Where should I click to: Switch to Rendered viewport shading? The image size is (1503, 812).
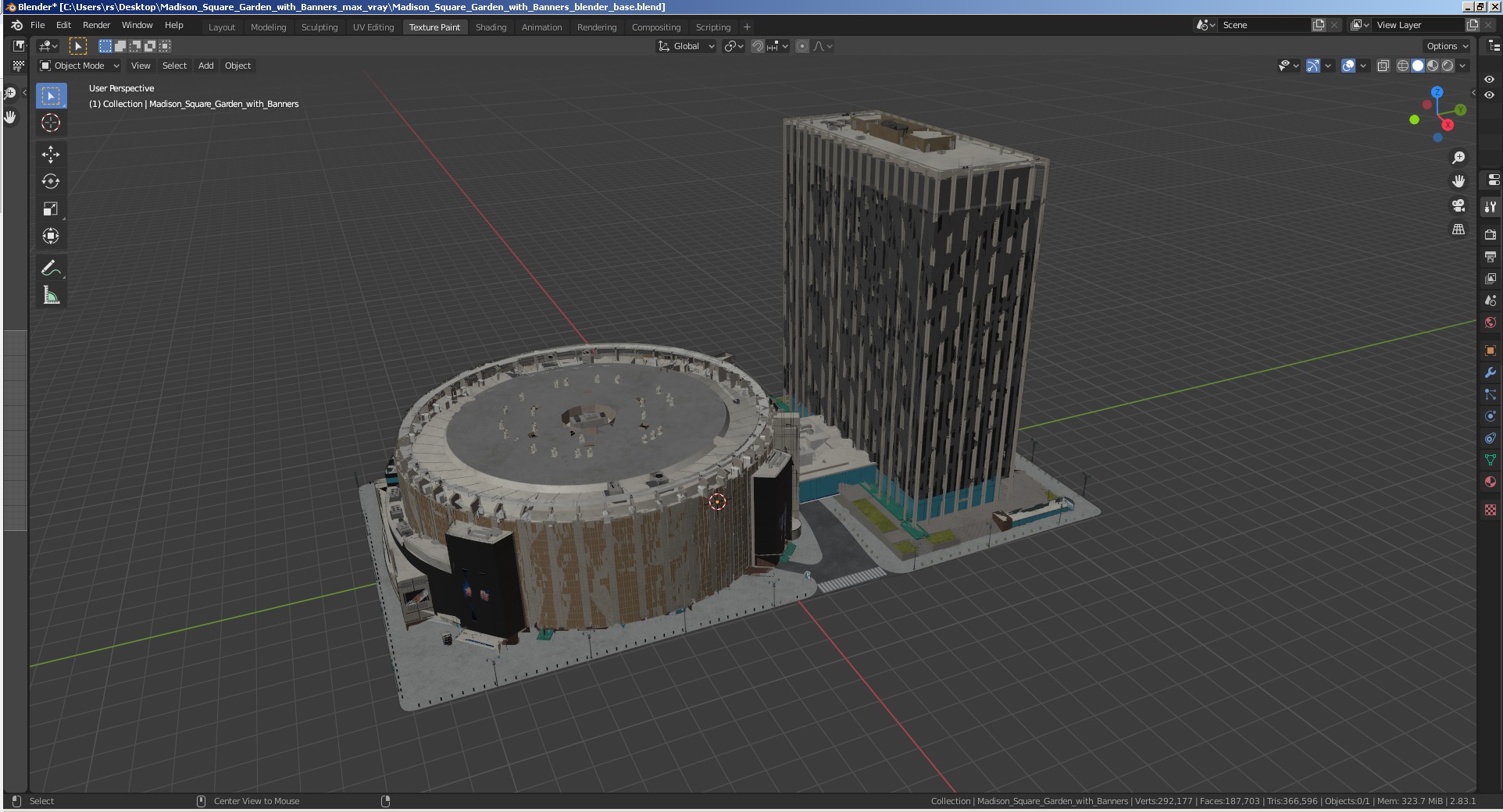pos(1448,66)
